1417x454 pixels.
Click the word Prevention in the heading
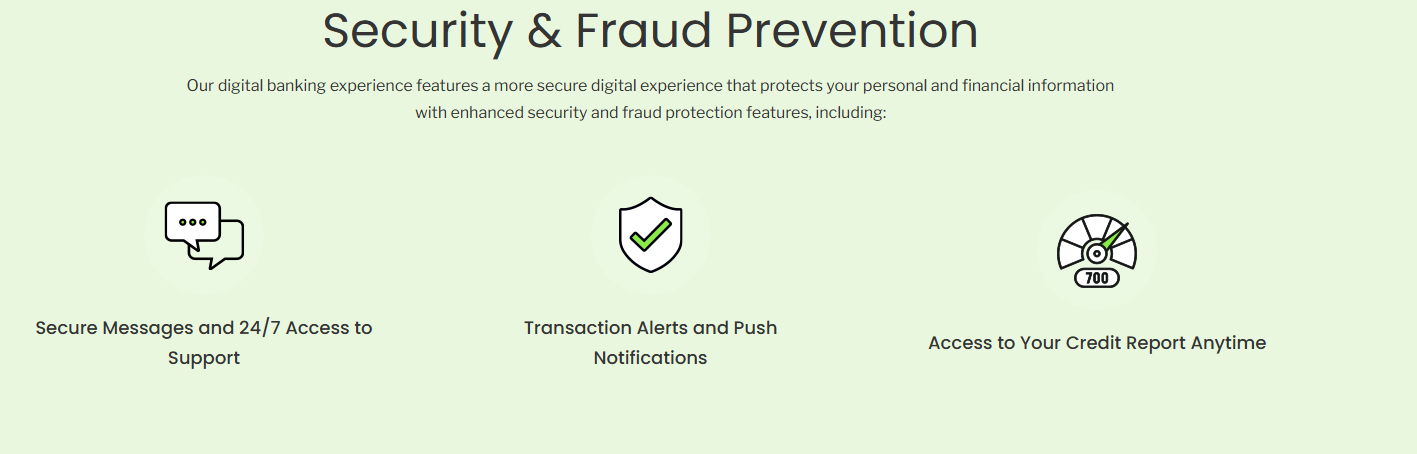point(851,30)
